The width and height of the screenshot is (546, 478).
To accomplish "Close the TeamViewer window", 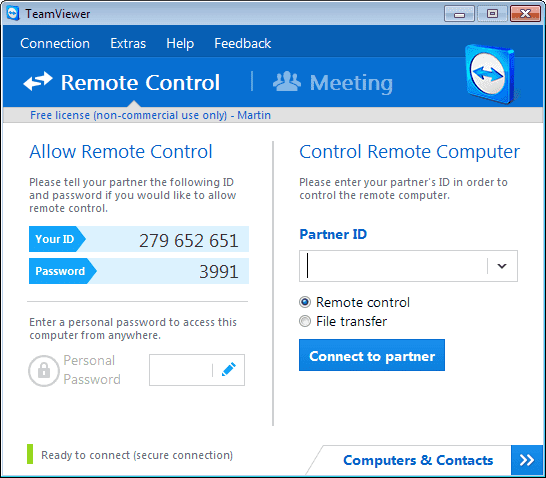I will [x=525, y=14].
